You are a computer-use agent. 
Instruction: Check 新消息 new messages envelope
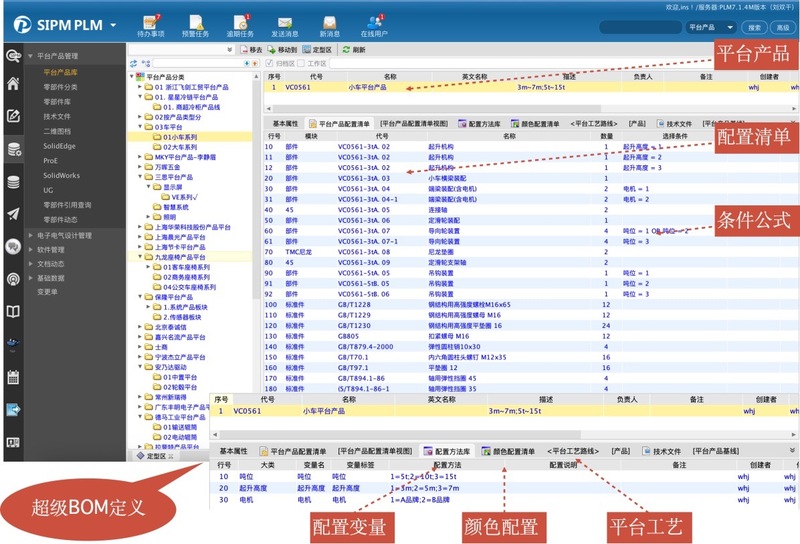coord(330,24)
